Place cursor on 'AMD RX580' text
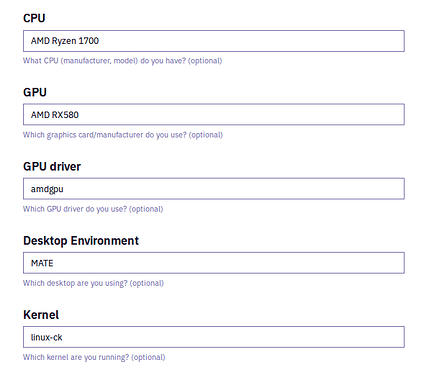 55,115
